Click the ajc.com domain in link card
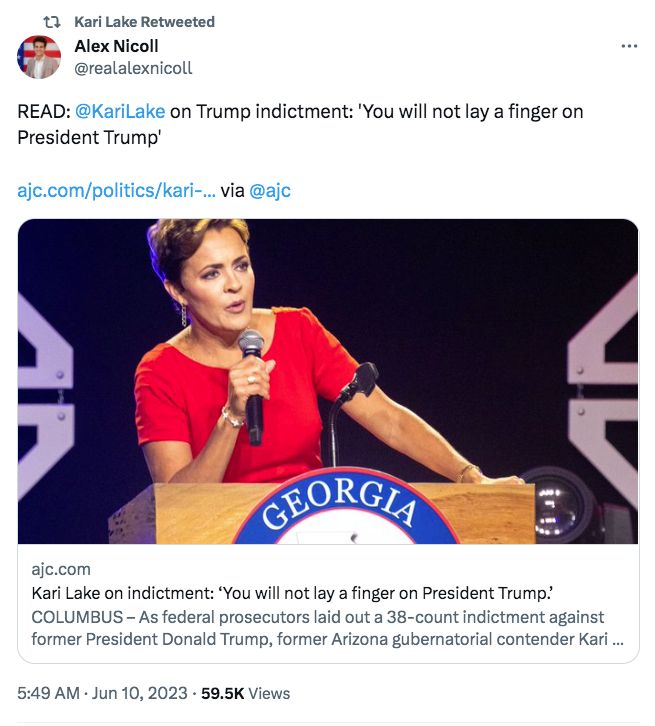Screen dimensions: 655x726 click(x=60, y=569)
